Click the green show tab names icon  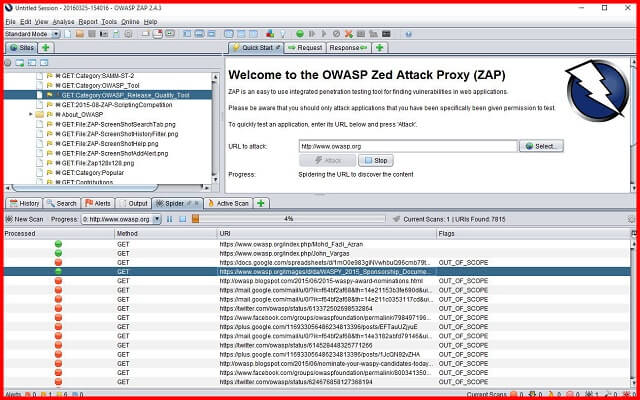(x=170, y=34)
